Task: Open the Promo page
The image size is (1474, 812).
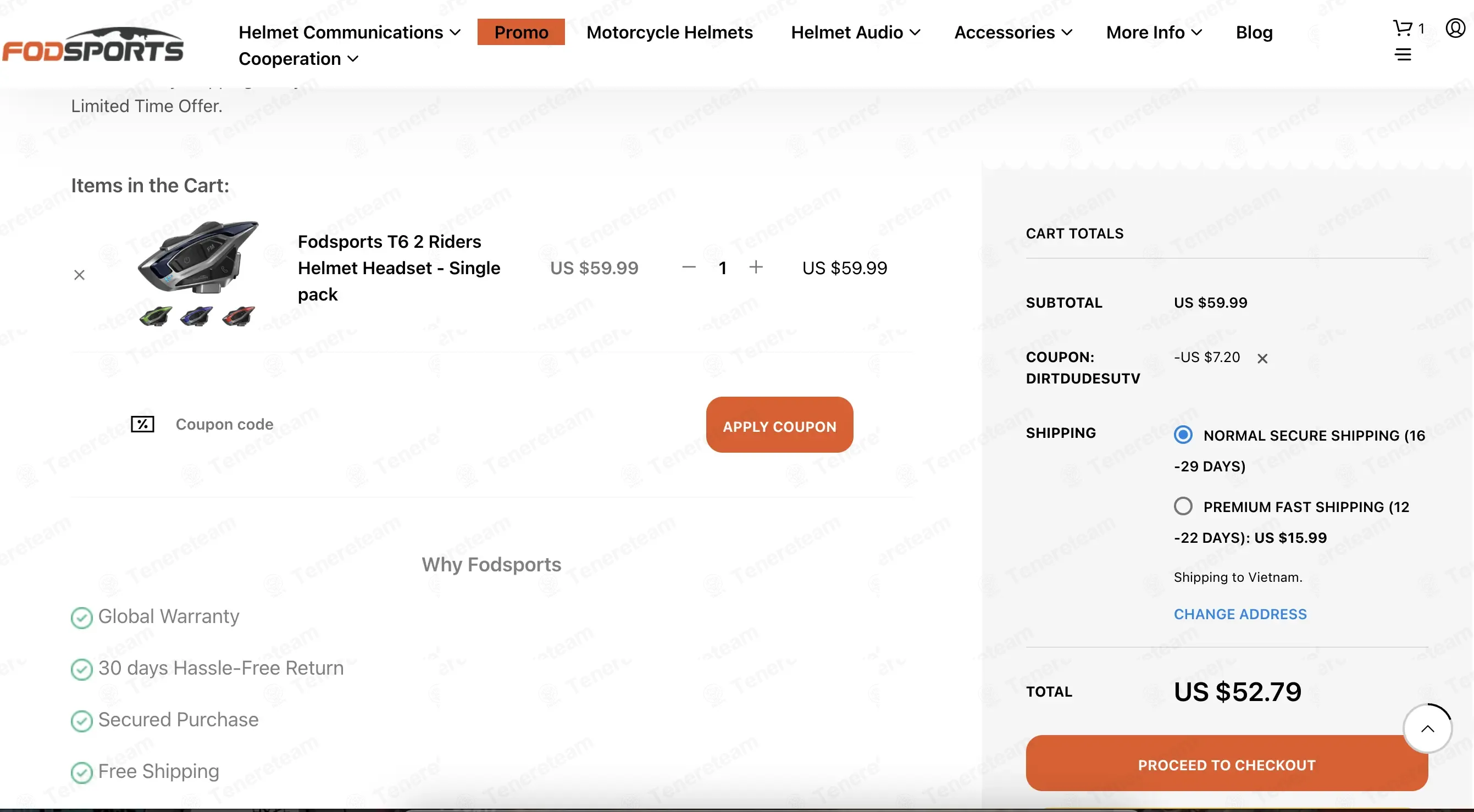Action: [x=520, y=32]
